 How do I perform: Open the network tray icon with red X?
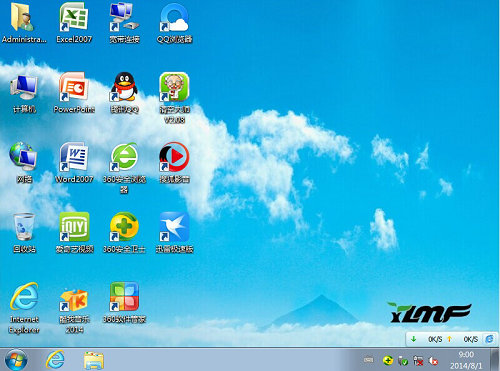(418, 360)
